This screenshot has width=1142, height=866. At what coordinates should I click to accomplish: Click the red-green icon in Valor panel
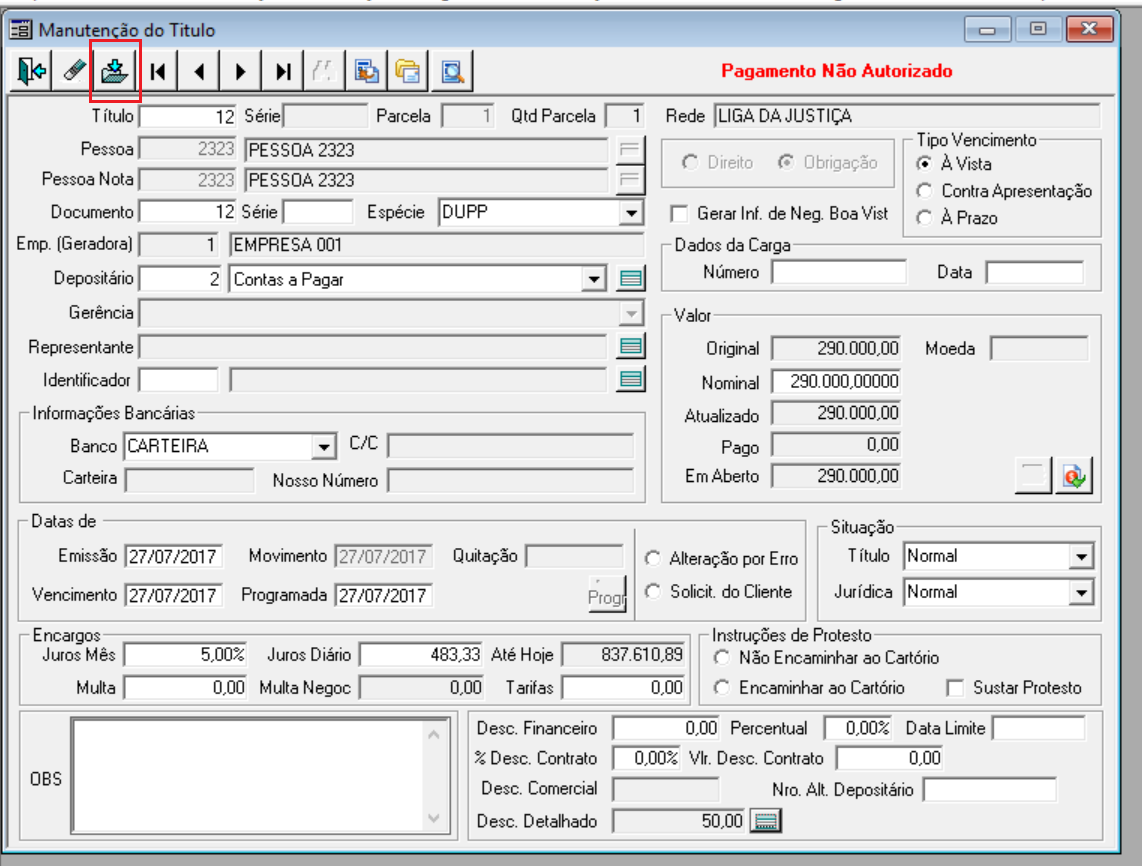(x=1074, y=477)
